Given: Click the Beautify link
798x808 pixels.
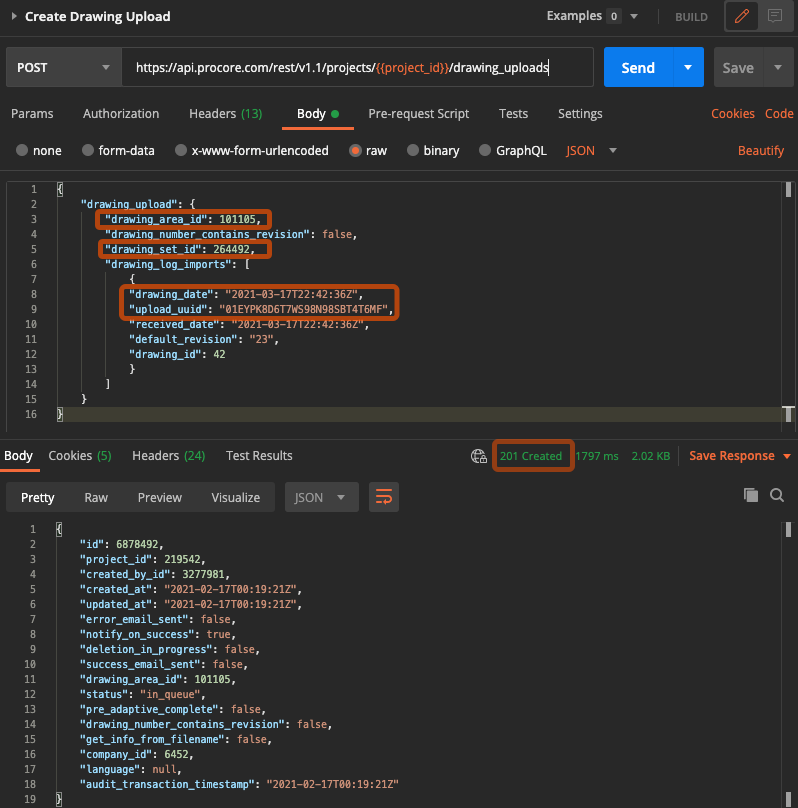Looking at the screenshot, I should 761,150.
